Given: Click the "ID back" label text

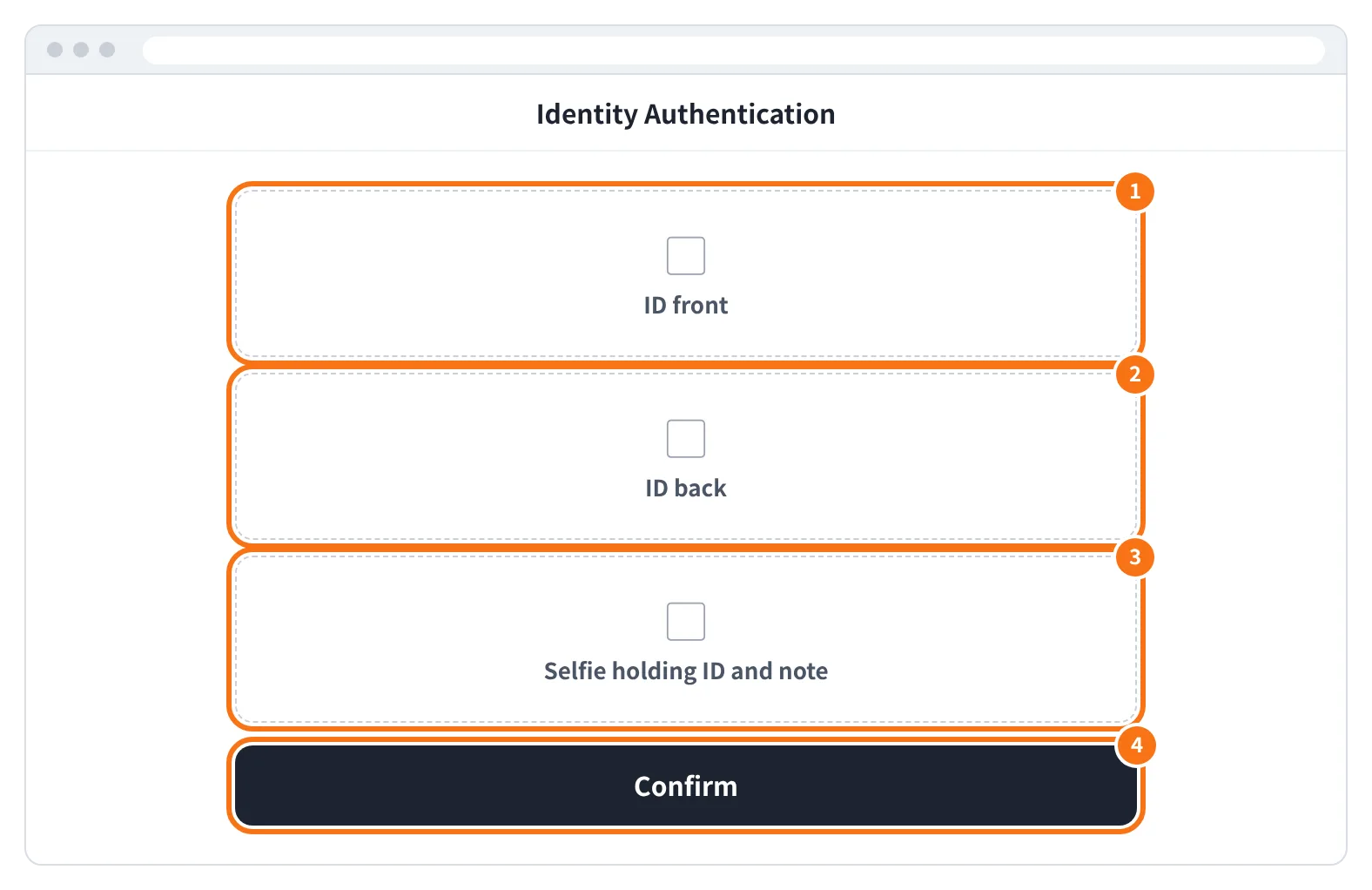Looking at the screenshot, I should pyautogui.click(x=686, y=489).
